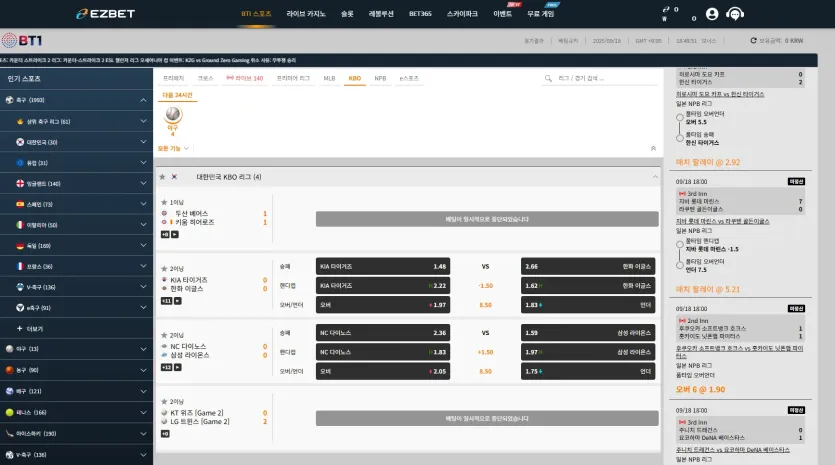
Task: Open the BET365 menu
Action: click(420, 14)
